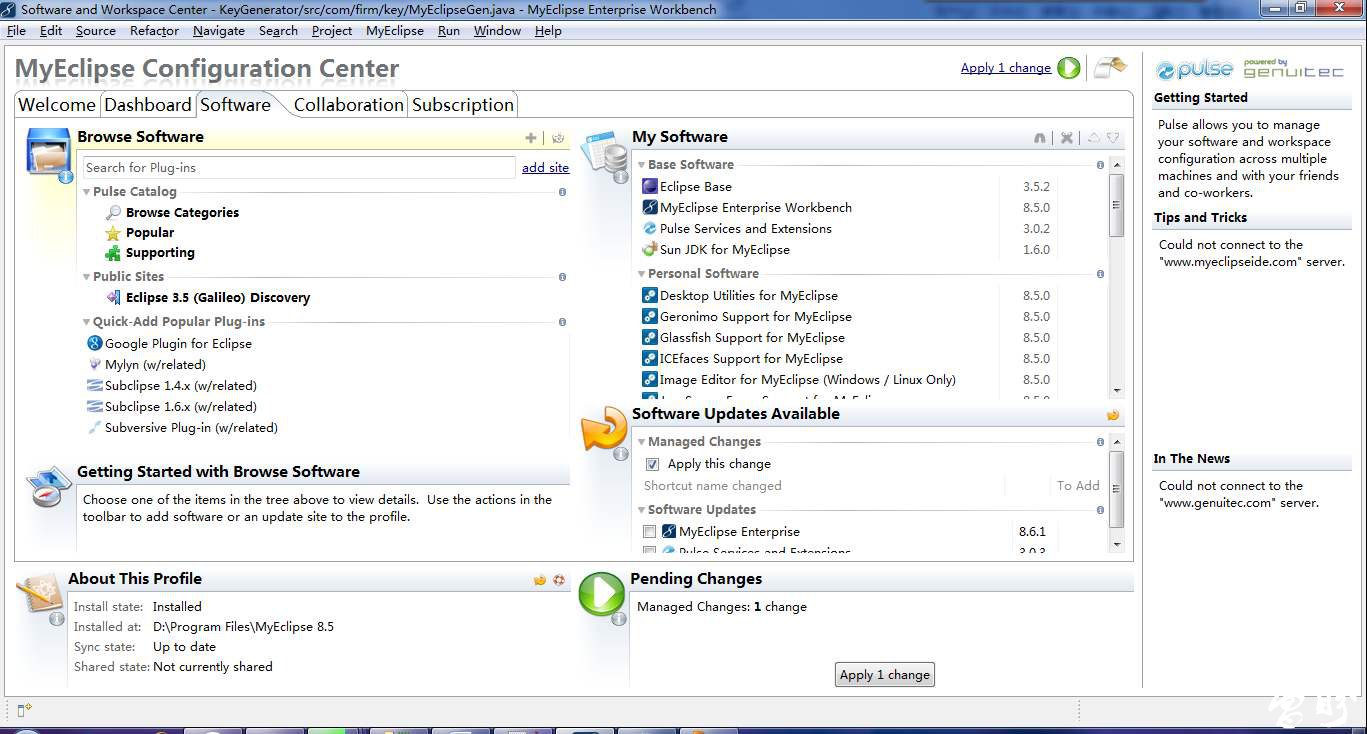The height and width of the screenshot is (734, 1367).
Task: Click the up arrow icon in My Software header
Action: click(x=1093, y=138)
